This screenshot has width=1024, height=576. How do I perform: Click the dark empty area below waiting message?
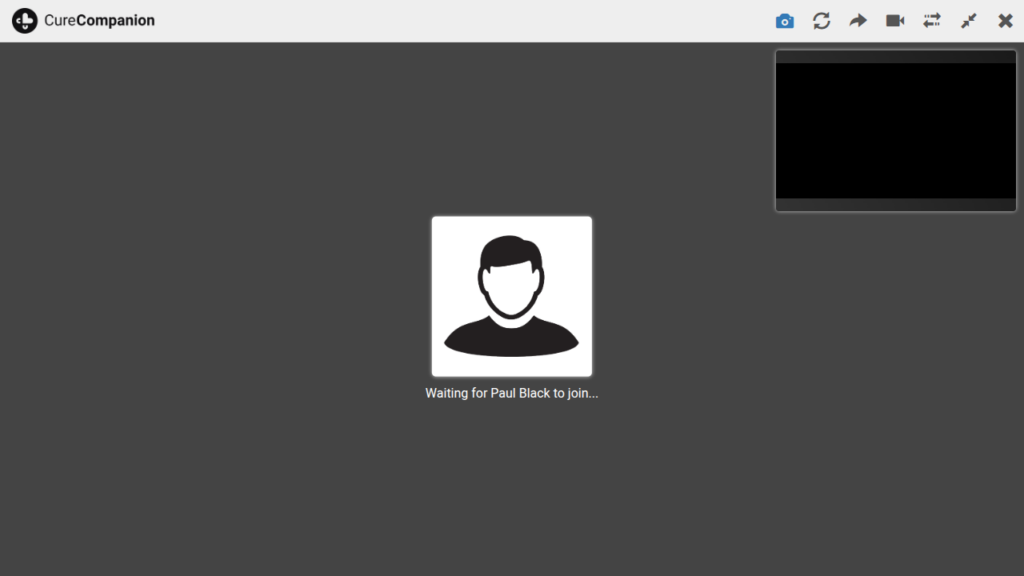point(512,490)
